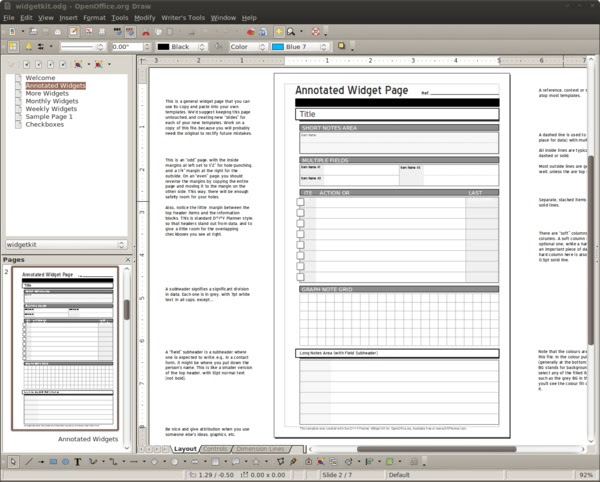Select Monthly Widgets in navigator list
The image size is (600, 482).
click(x=52, y=101)
